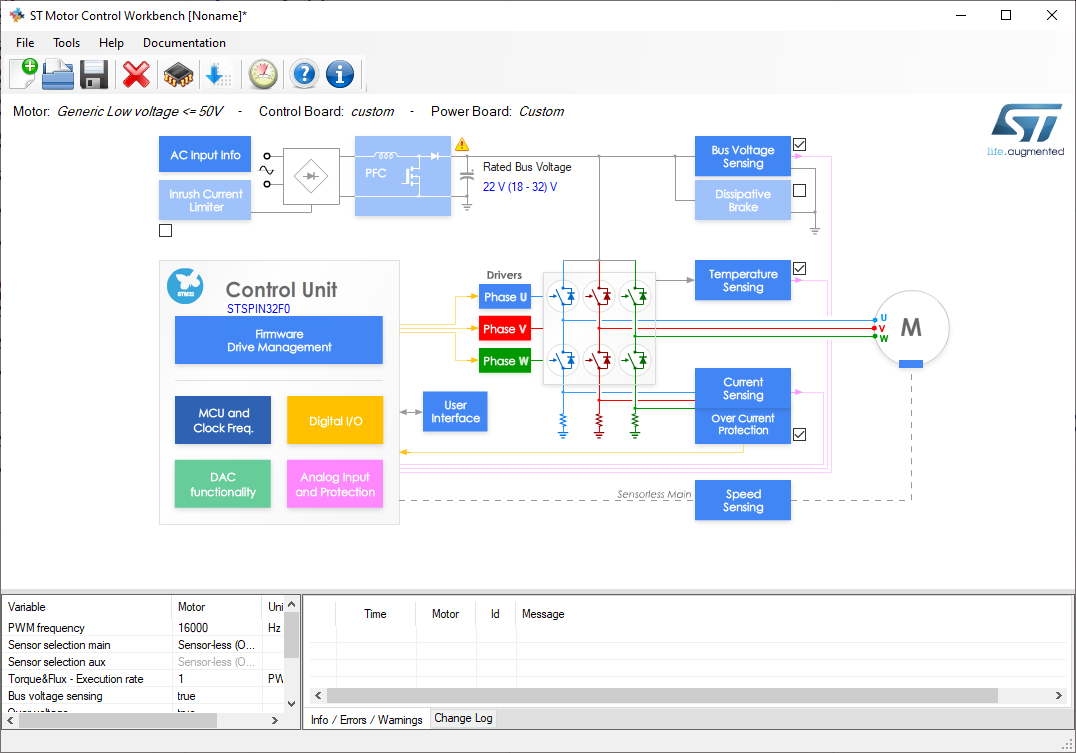Uncheck Bus Voltage Sensing
Image resolution: width=1076 pixels, height=753 pixels.
(x=799, y=144)
